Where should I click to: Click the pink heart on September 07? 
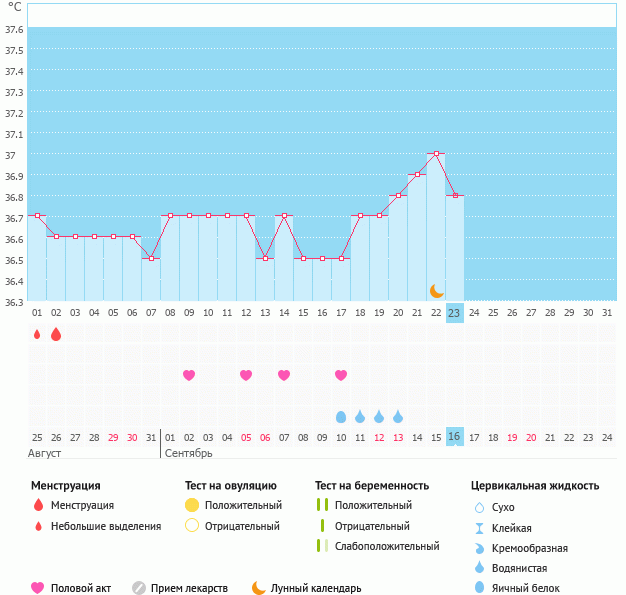tap(284, 375)
